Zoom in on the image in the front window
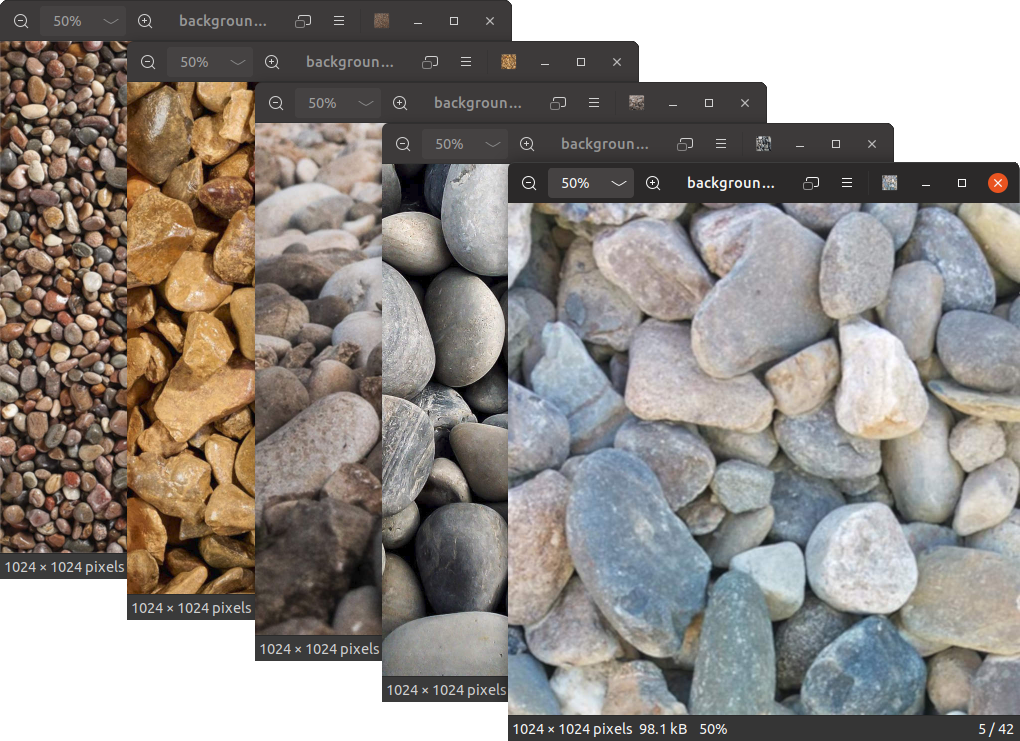The height and width of the screenshot is (741, 1020). pyautogui.click(x=653, y=183)
